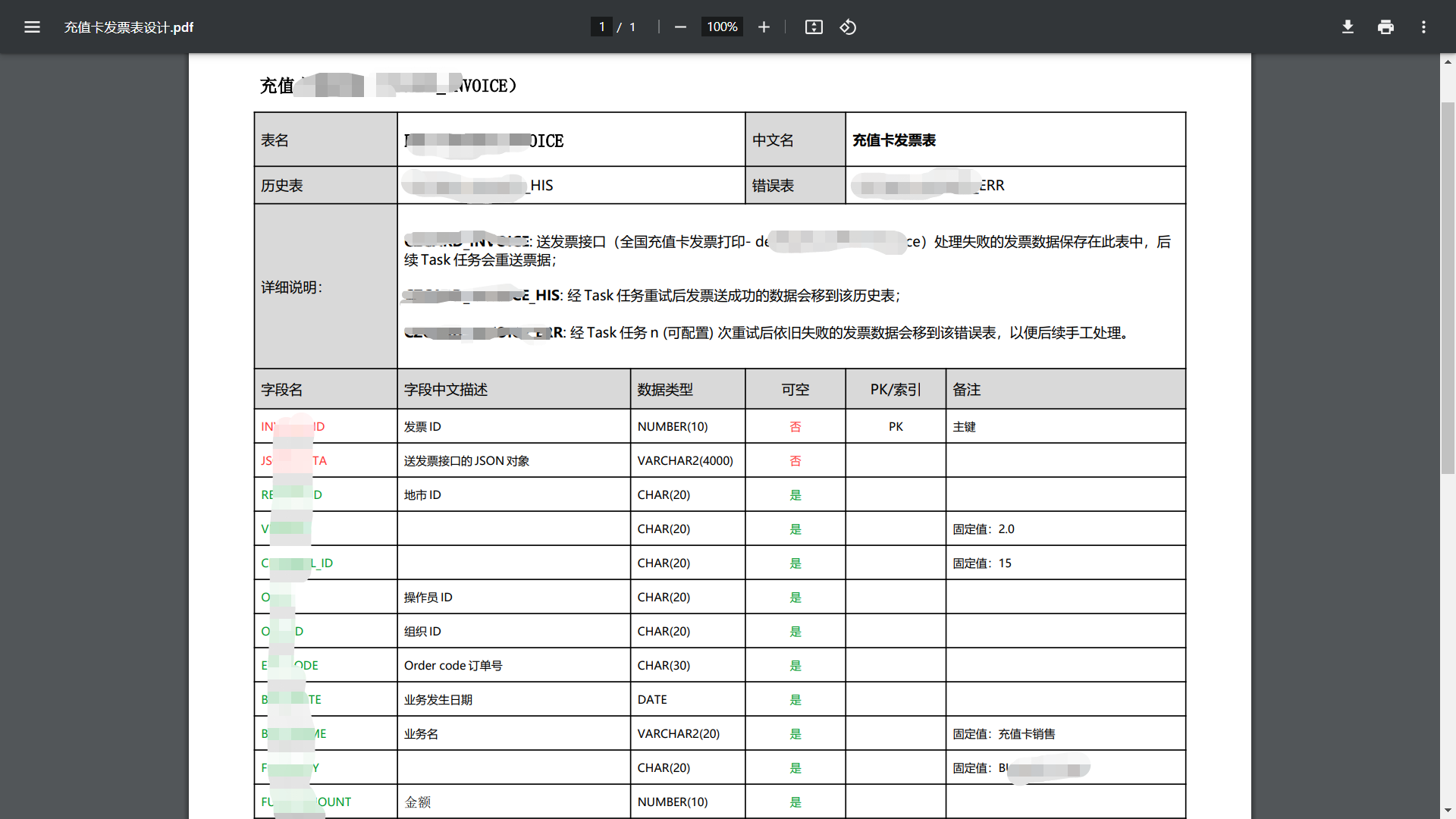
Task: Open the sidebar menu hamburger icon
Action: point(32,27)
